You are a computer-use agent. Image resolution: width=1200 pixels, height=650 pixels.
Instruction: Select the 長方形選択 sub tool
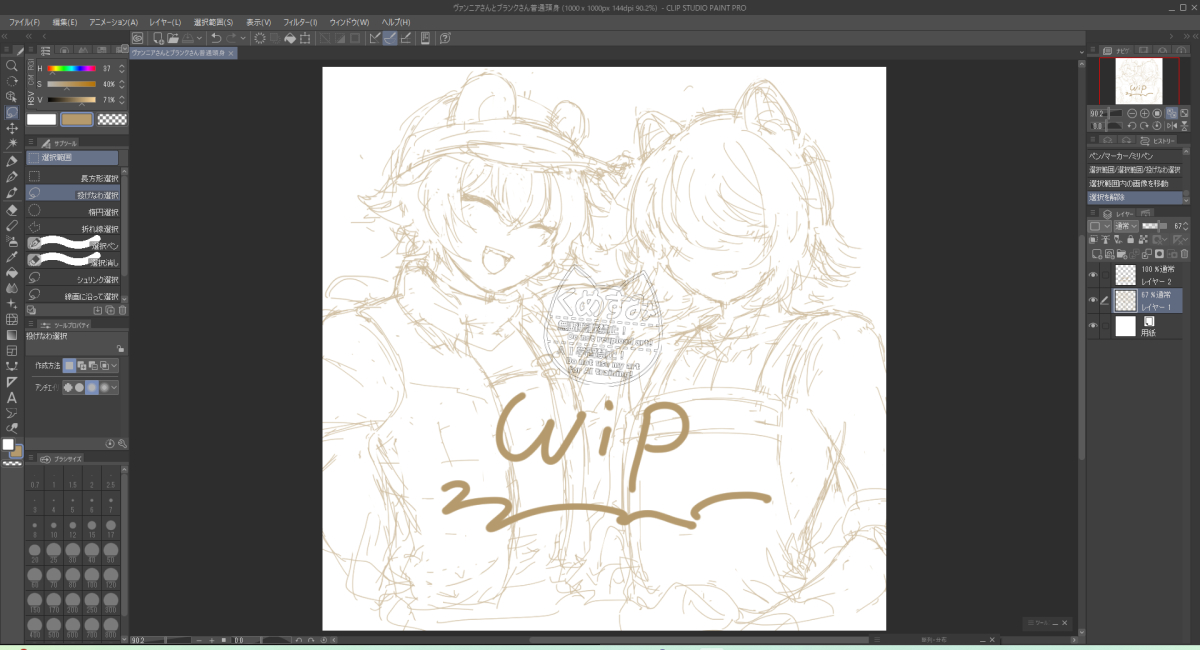coord(72,178)
